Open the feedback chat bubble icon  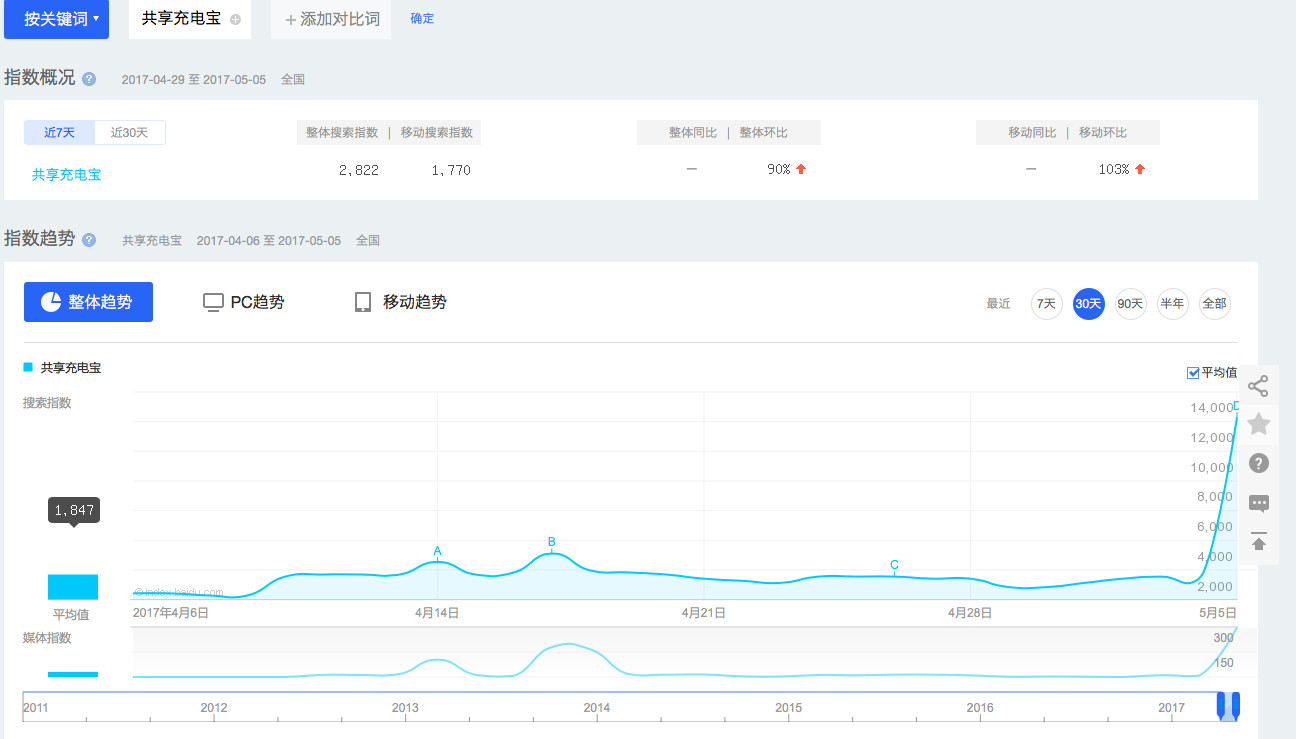click(1258, 503)
